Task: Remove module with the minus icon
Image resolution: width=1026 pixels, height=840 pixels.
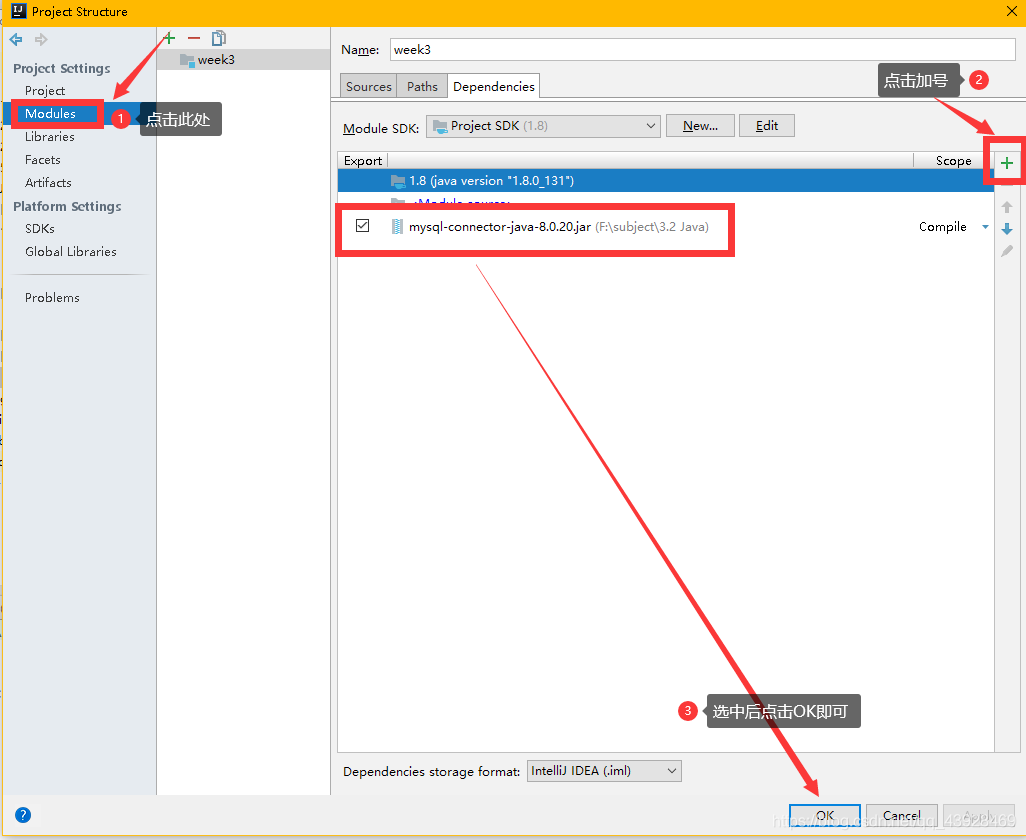Action: (194, 39)
